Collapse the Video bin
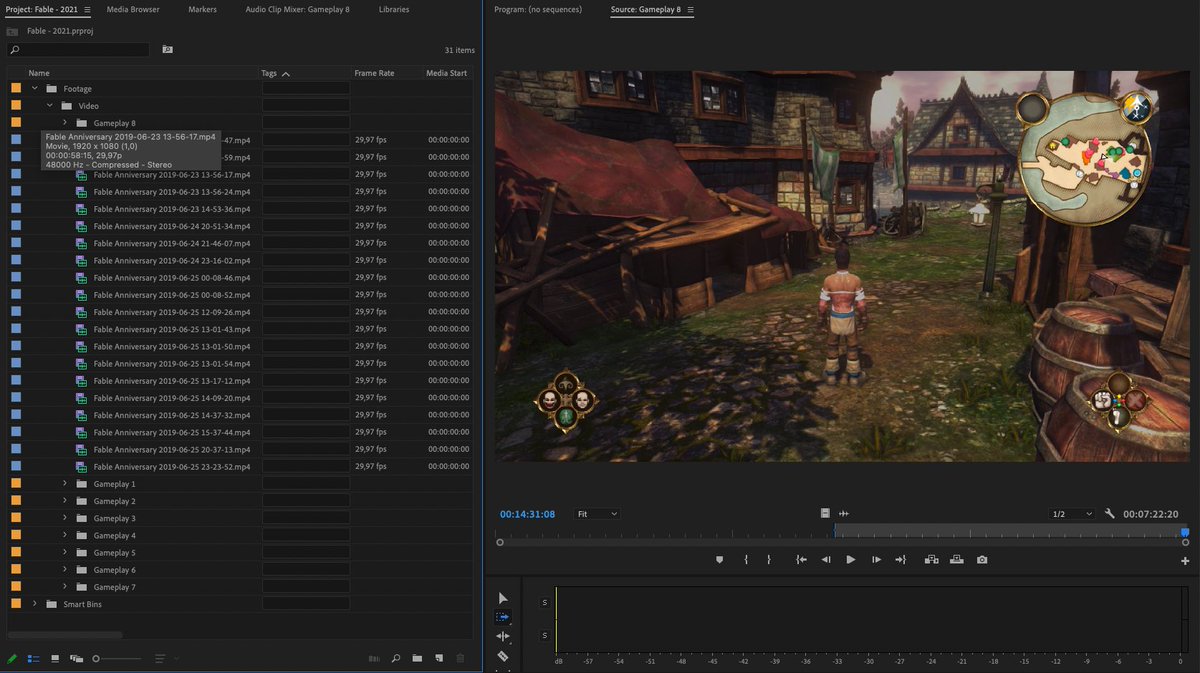 (x=49, y=106)
